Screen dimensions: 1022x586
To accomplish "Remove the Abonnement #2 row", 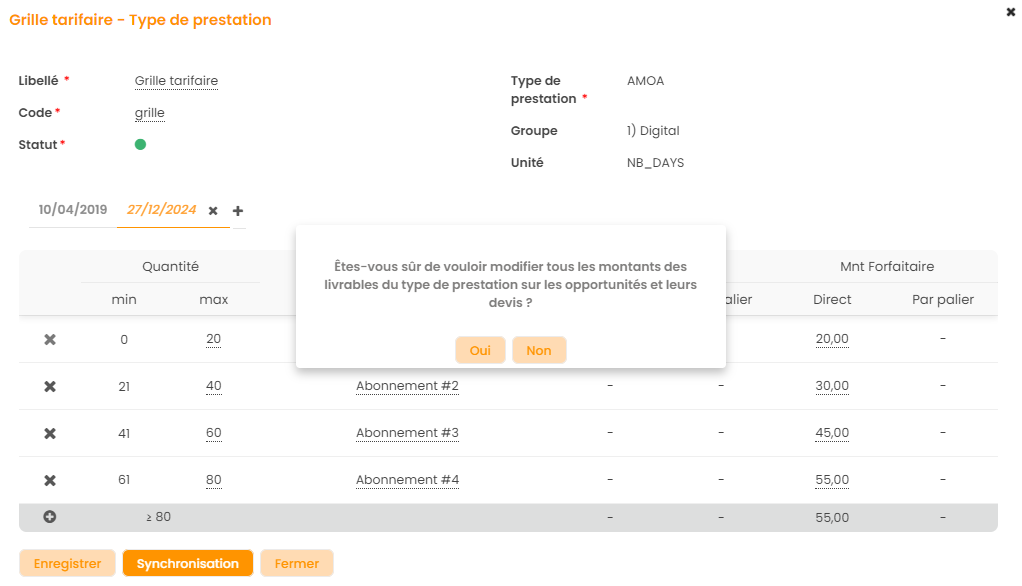I will [50, 386].
